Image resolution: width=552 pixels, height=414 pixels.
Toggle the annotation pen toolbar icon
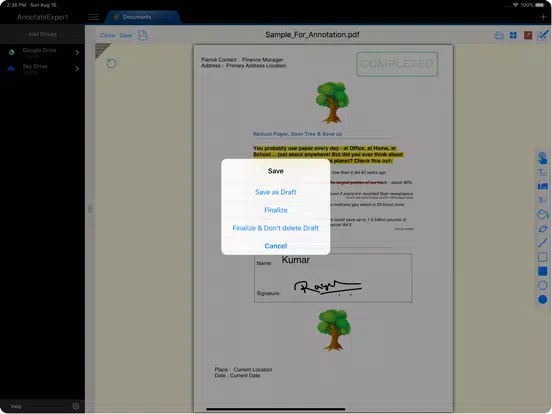[x=542, y=35]
